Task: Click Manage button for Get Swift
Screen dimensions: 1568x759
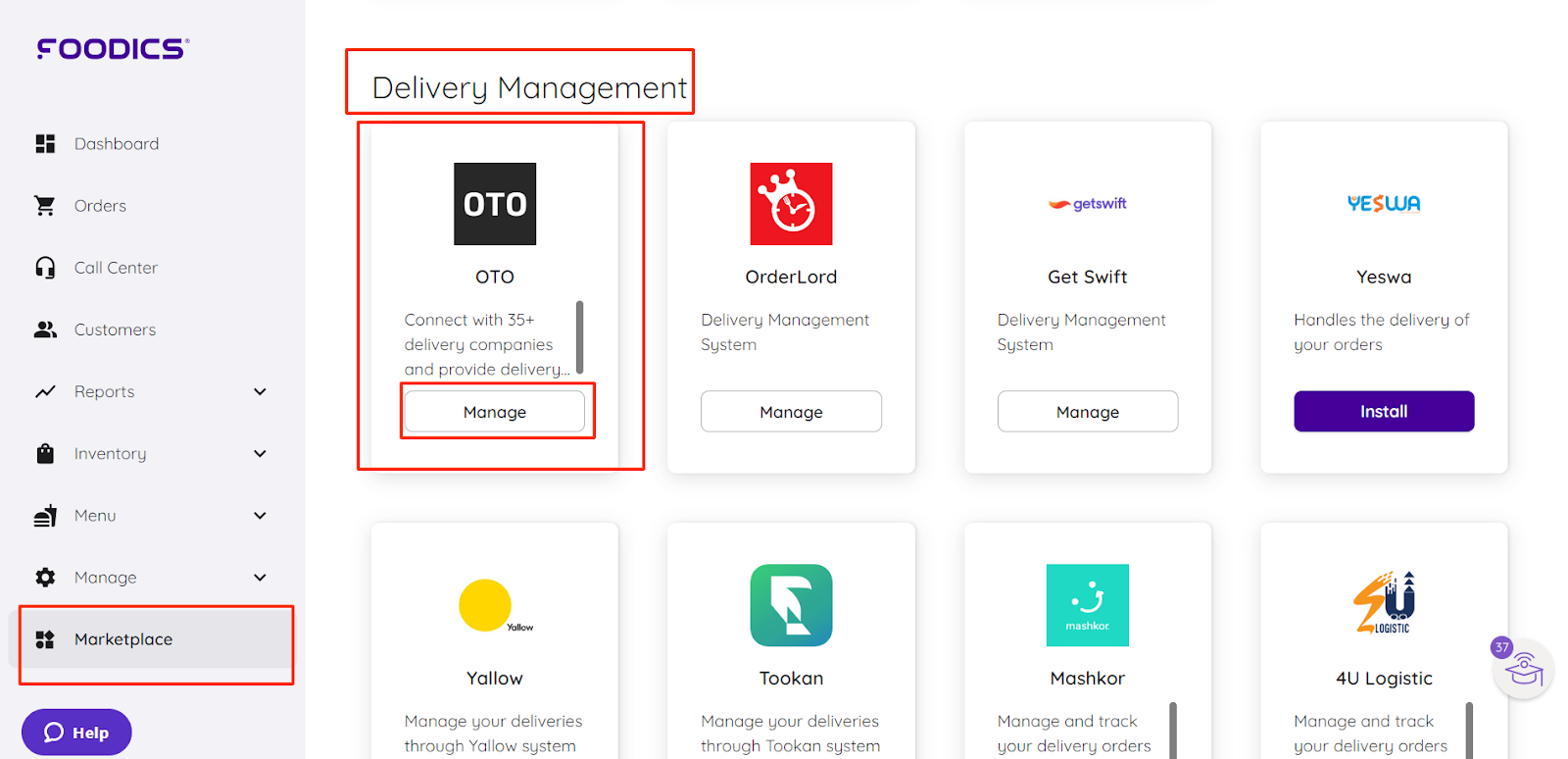Action: 1088,412
